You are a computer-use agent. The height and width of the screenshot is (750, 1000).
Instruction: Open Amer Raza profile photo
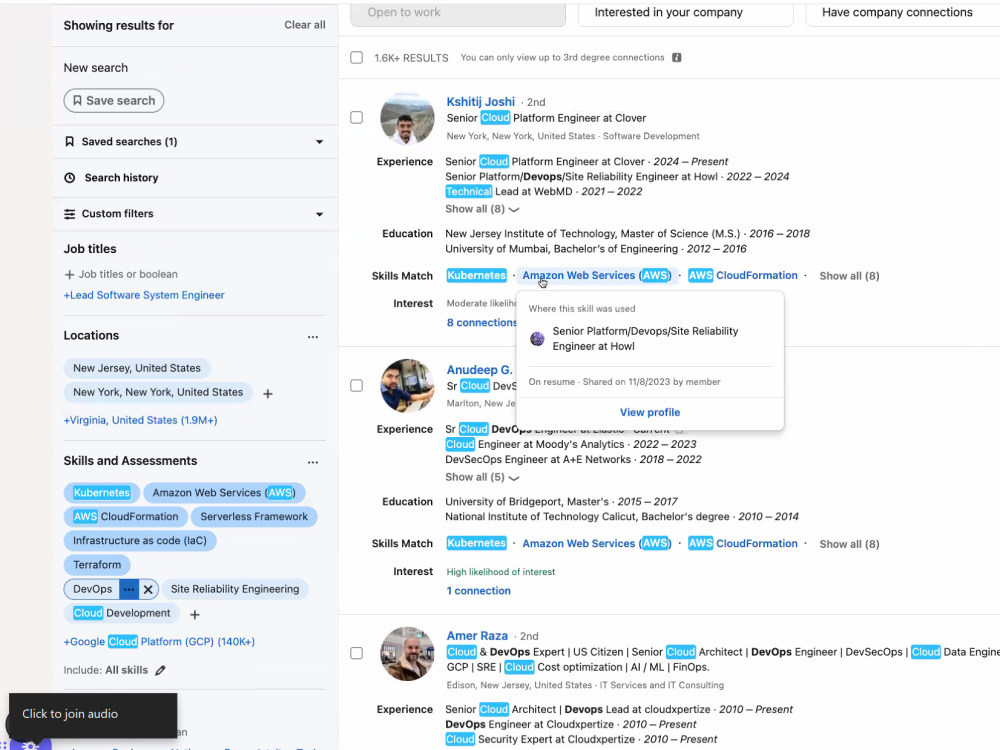point(407,654)
